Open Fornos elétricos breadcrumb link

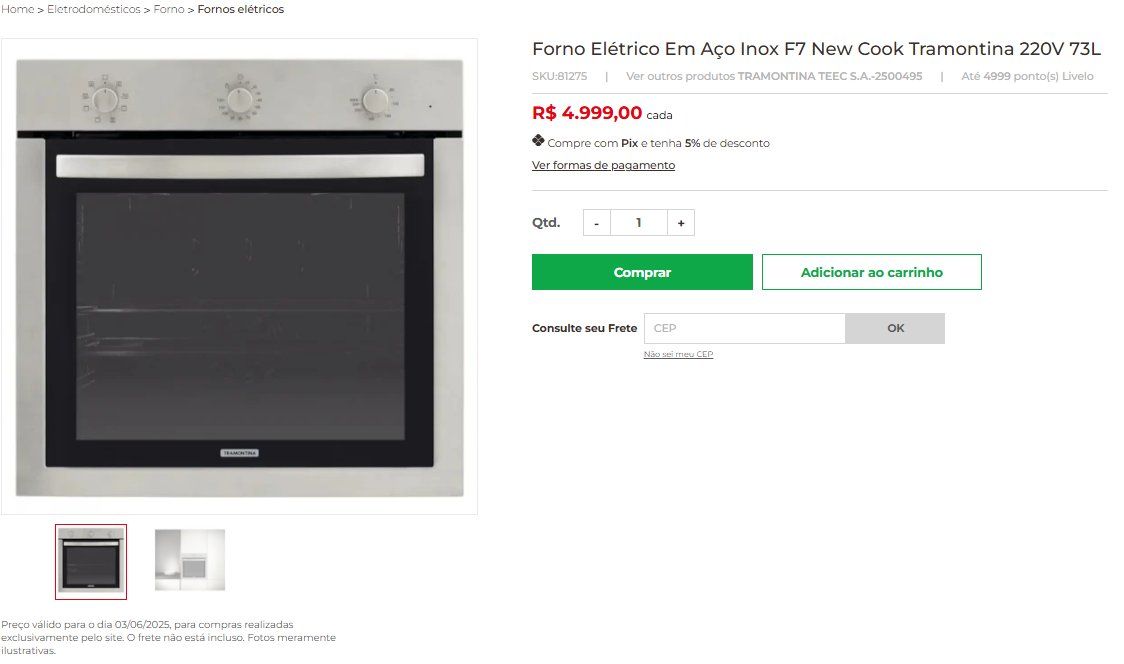241,9
